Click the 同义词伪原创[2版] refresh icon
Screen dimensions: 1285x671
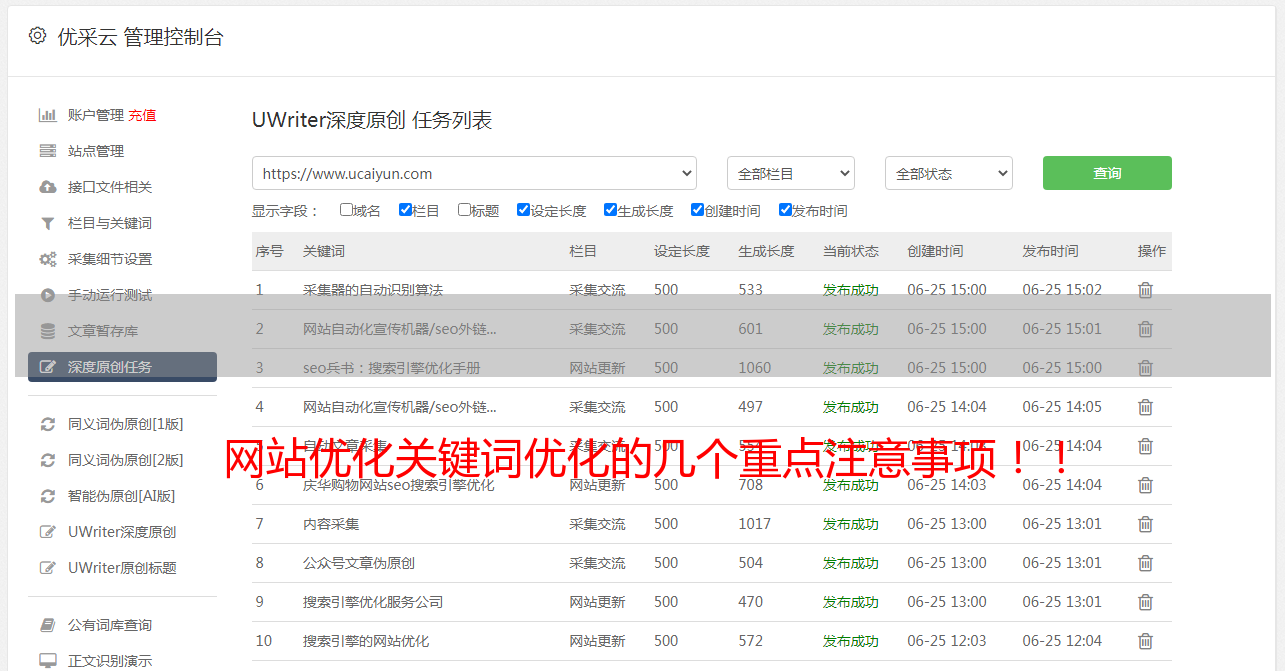[x=47, y=460]
